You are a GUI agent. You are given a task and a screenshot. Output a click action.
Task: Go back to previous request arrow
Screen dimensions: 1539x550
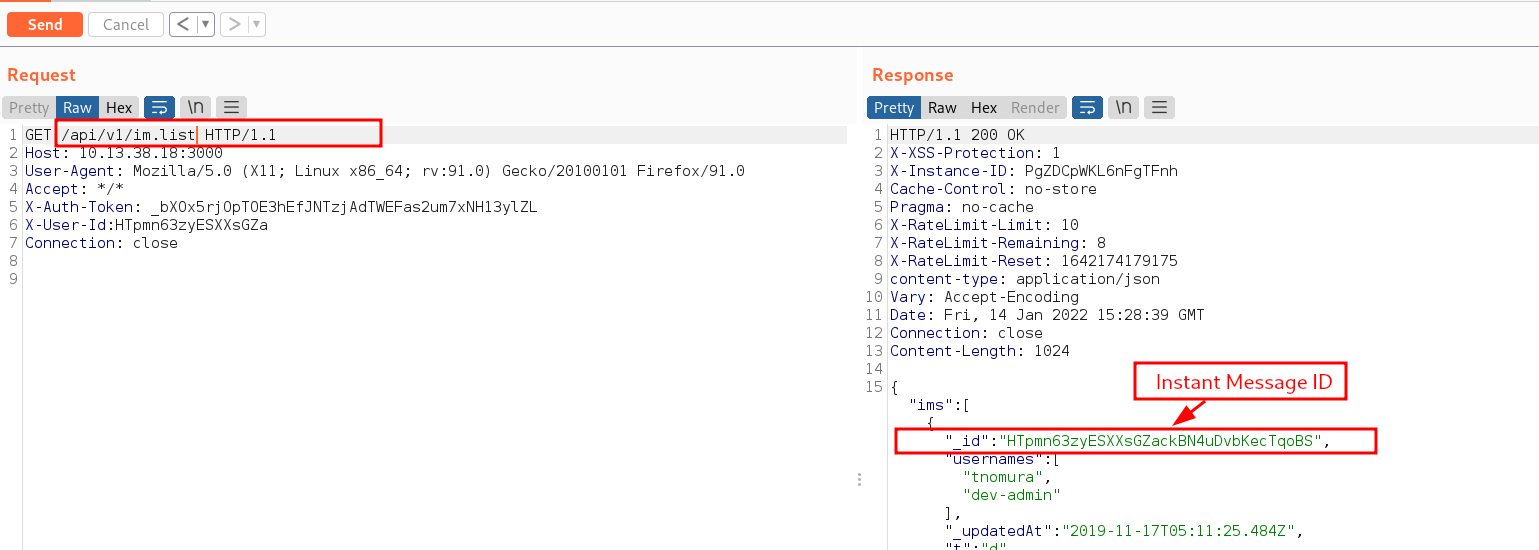182,24
